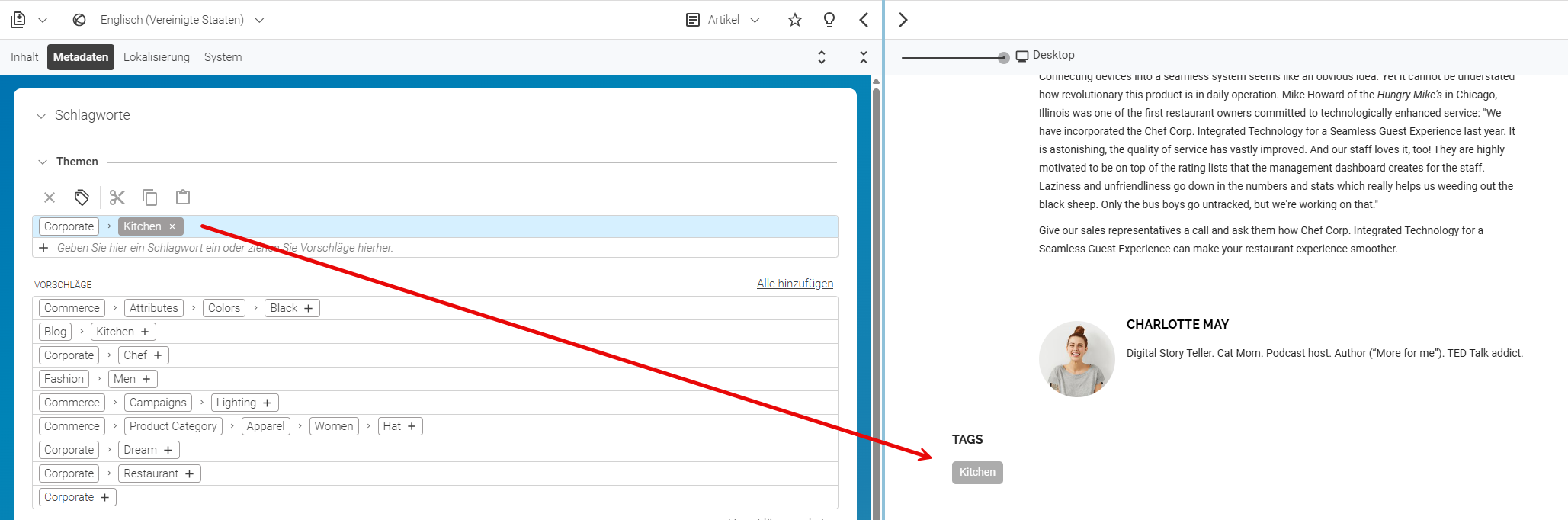Image resolution: width=1568 pixels, height=520 pixels.
Task: Click the Blog chip
Action: (55, 332)
